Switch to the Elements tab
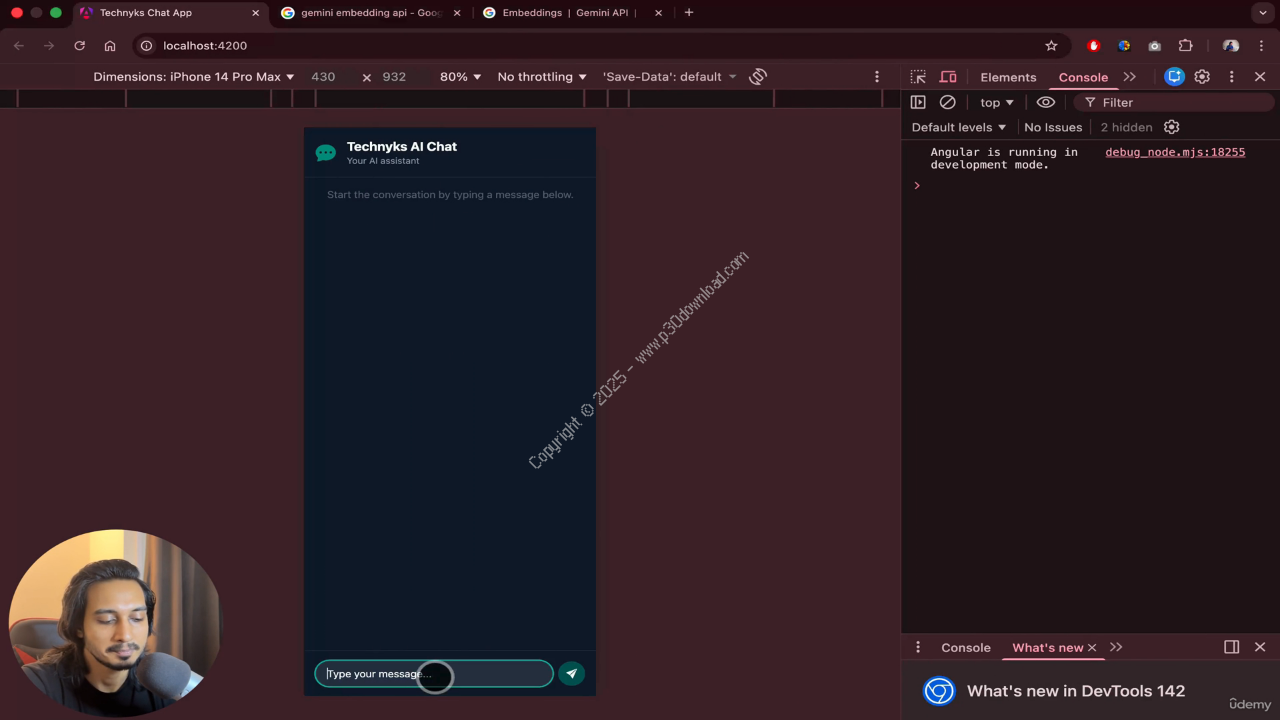This screenshot has height=720, width=1280. (x=1008, y=77)
